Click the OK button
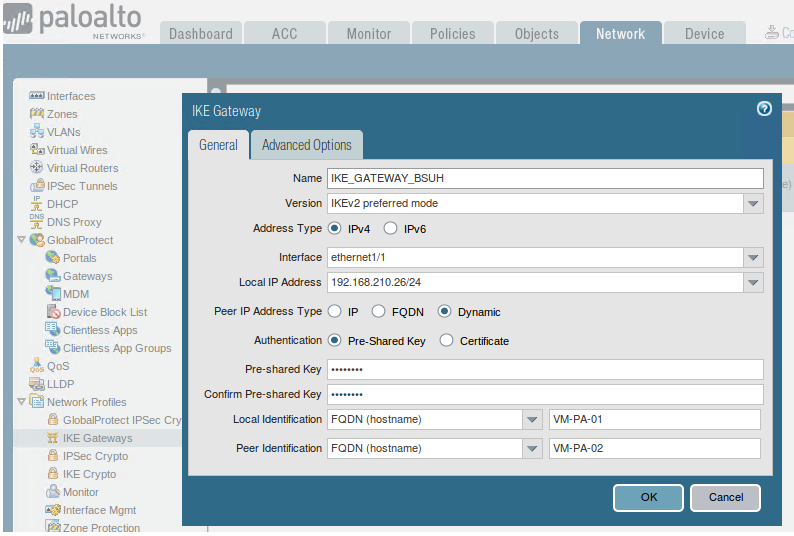 (648, 497)
